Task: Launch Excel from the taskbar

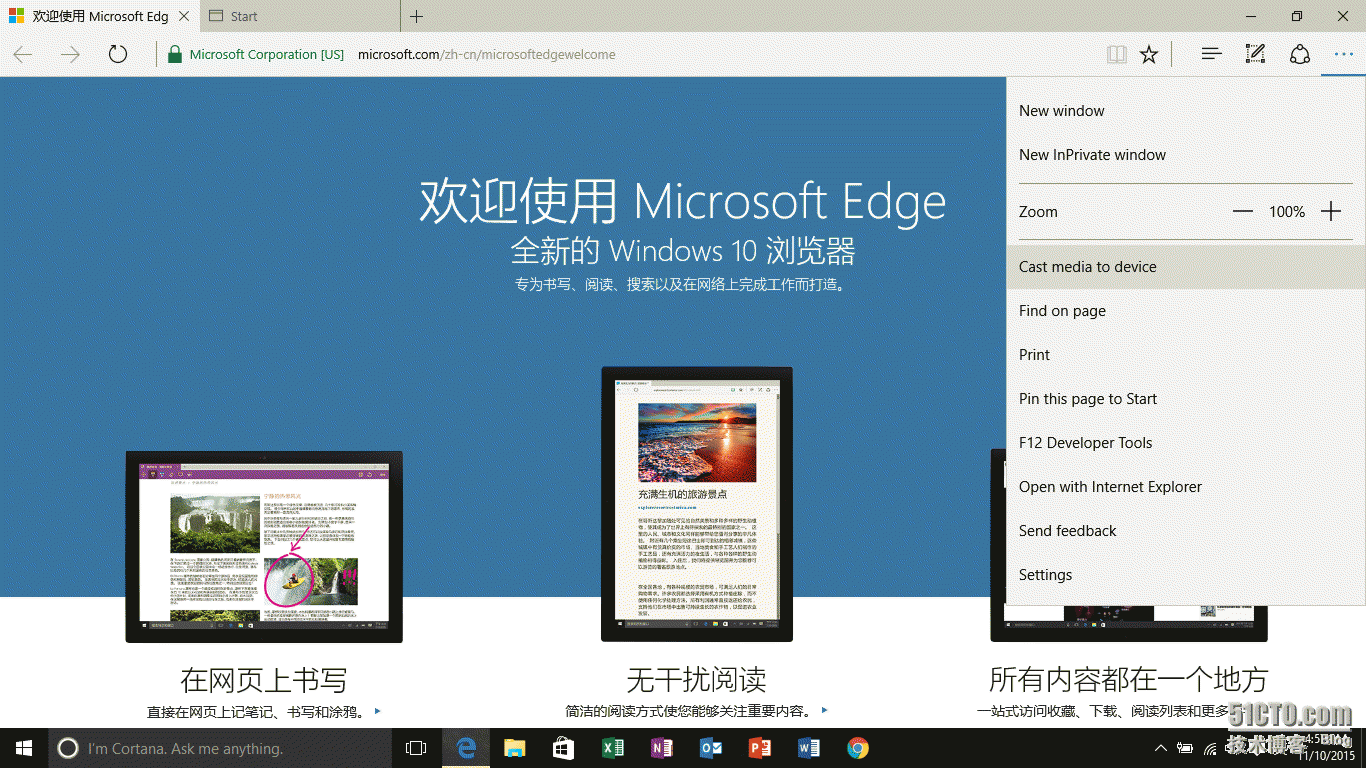Action: [x=613, y=748]
